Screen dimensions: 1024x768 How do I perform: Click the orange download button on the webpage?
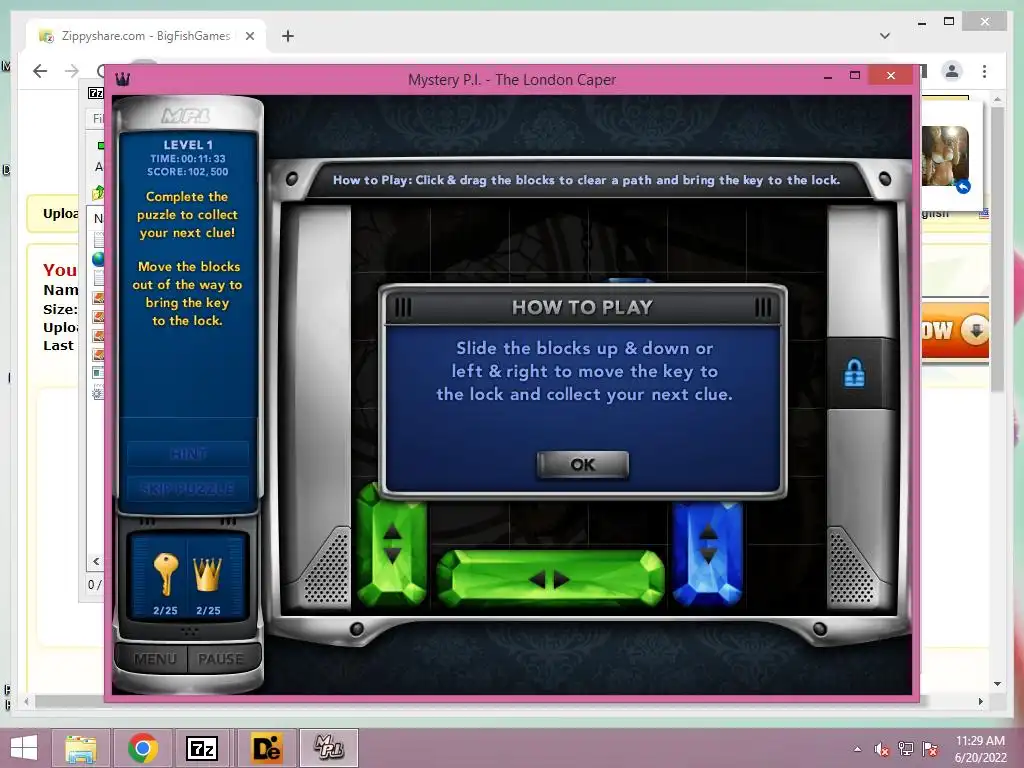[x=955, y=330]
